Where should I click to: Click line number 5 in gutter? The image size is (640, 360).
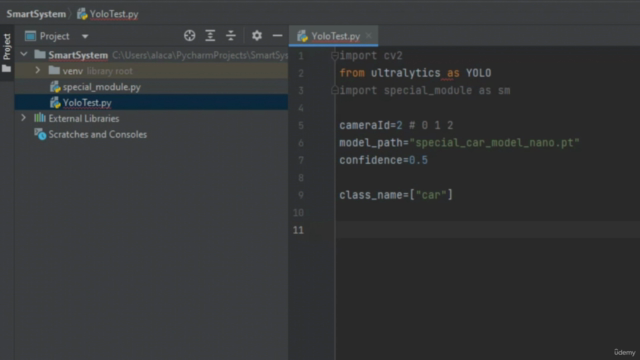pos(301,125)
